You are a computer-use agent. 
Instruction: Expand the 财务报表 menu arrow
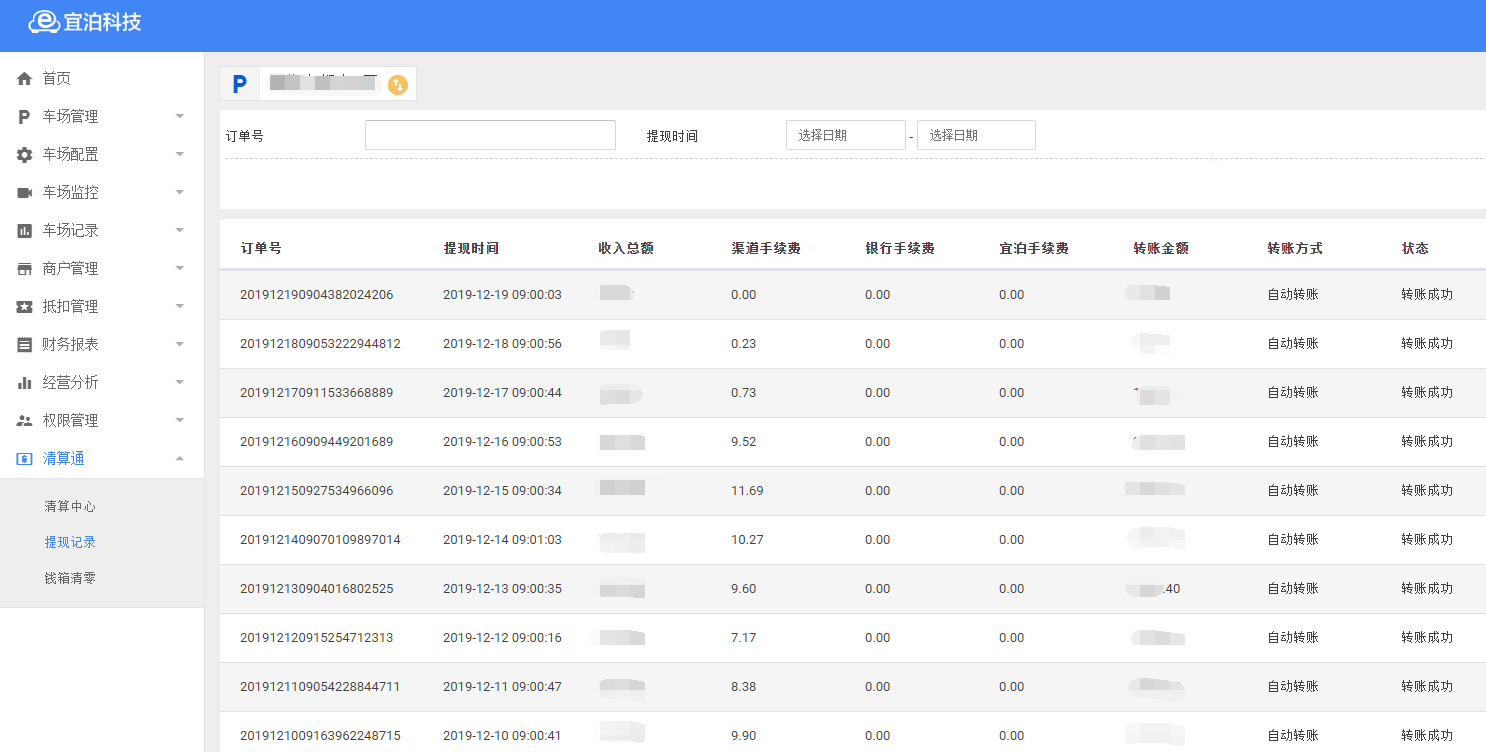(180, 345)
